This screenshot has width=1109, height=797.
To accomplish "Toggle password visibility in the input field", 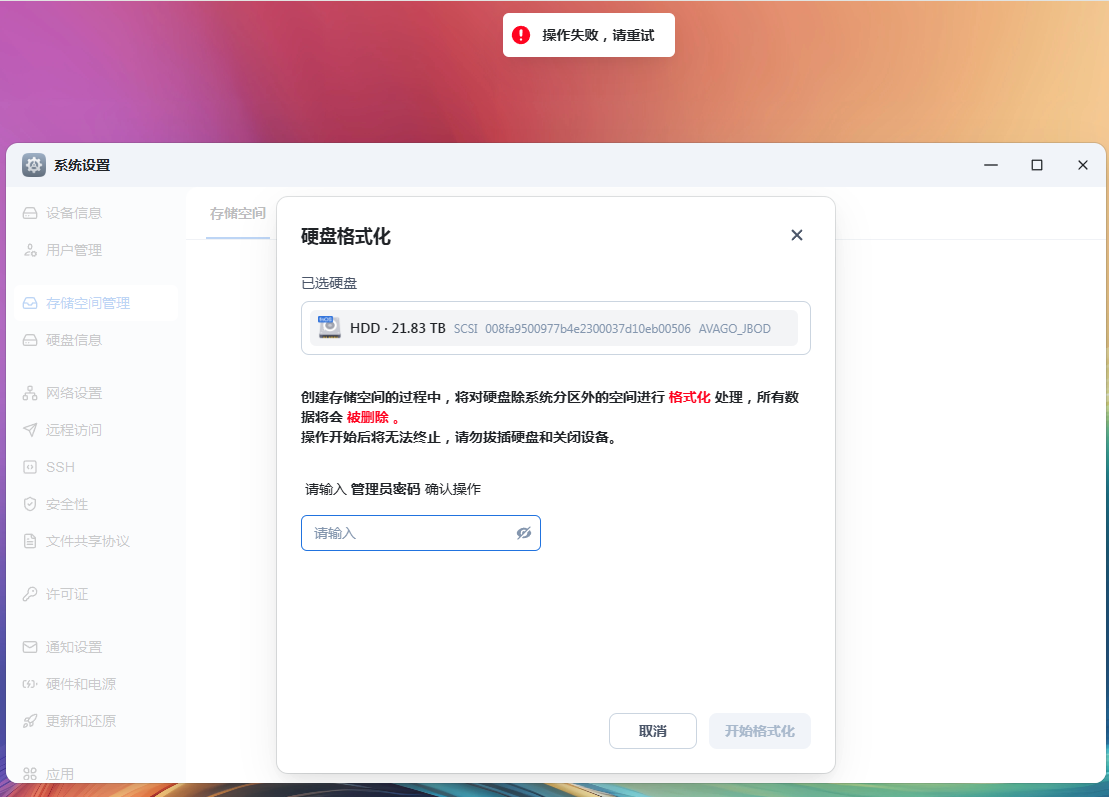I will (523, 533).
